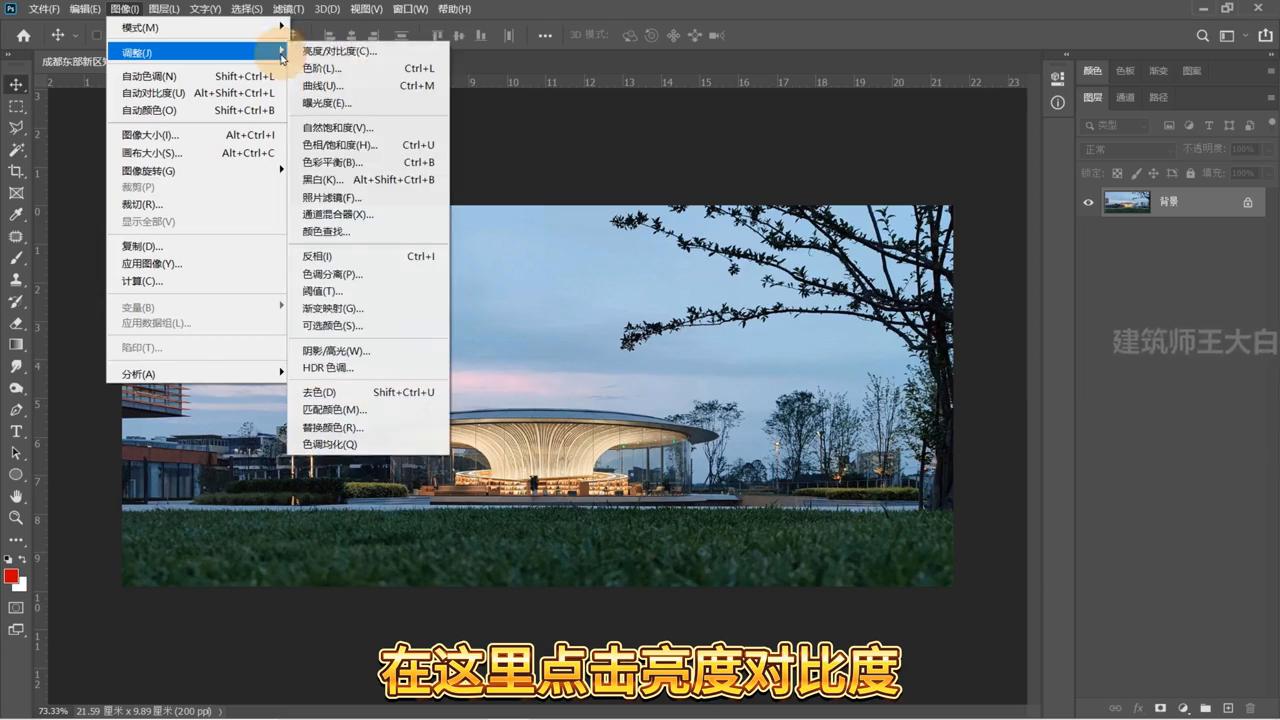Select the Move tool
This screenshot has width=1280, height=720.
pos(15,83)
